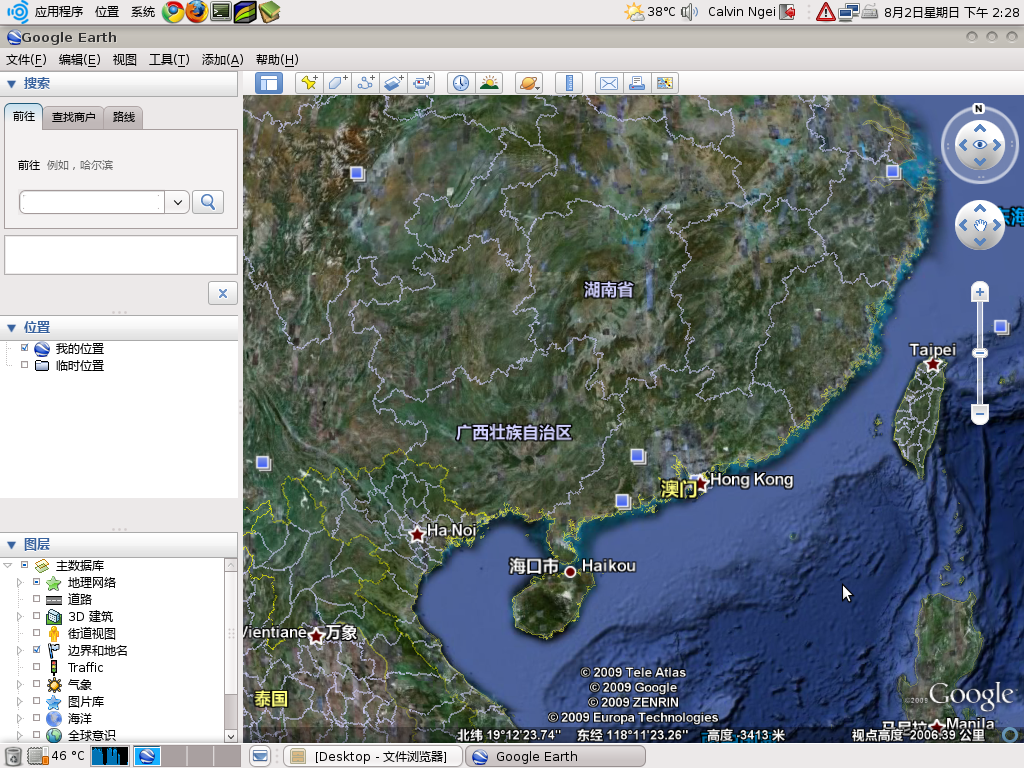Image resolution: width=1024 pixels, height=768 pixels.
Task: Move up using the hand joystick arrow
Action: coord(980,208)
